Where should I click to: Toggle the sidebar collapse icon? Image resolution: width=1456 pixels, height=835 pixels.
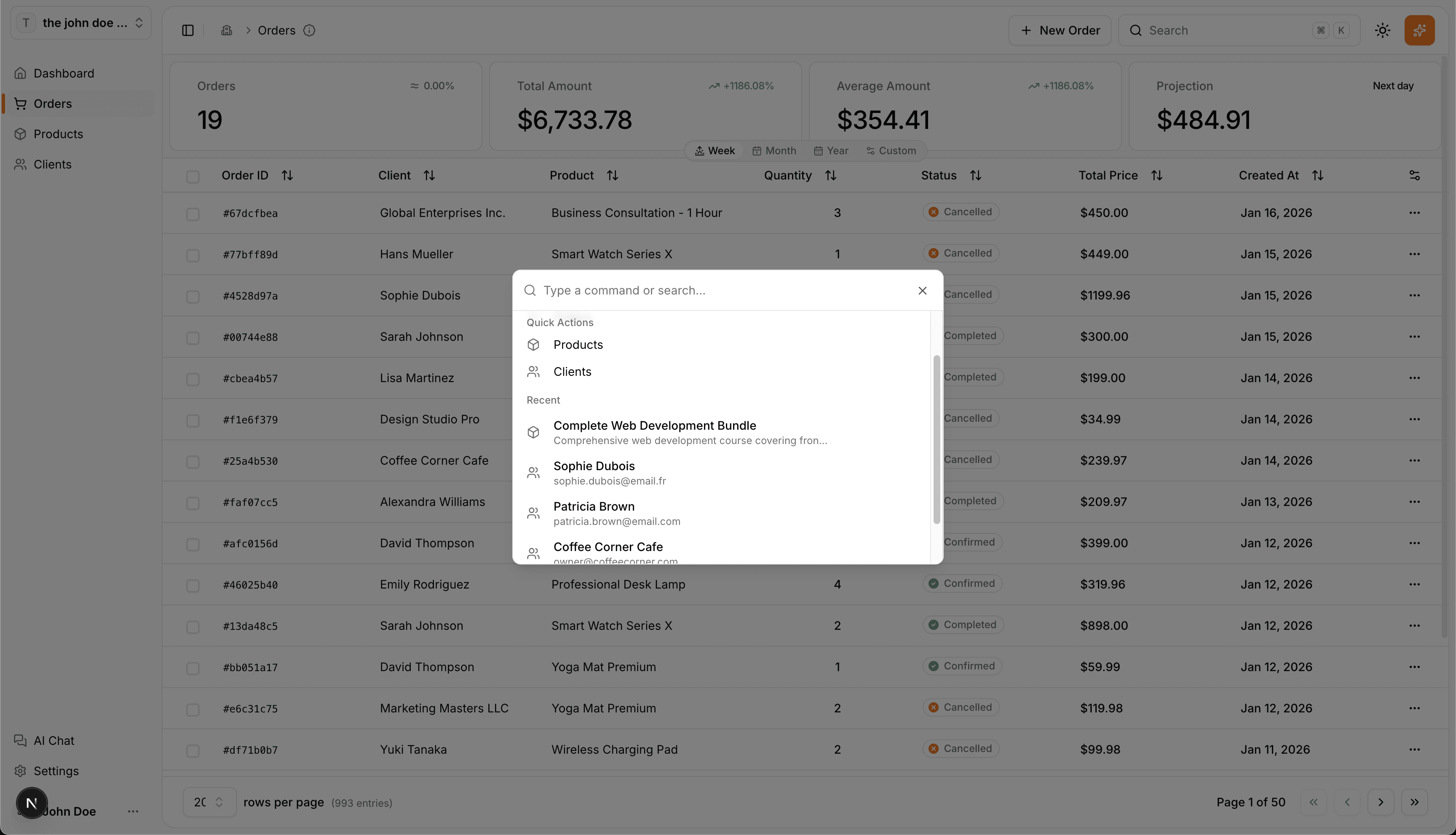[x=187, y=30]
